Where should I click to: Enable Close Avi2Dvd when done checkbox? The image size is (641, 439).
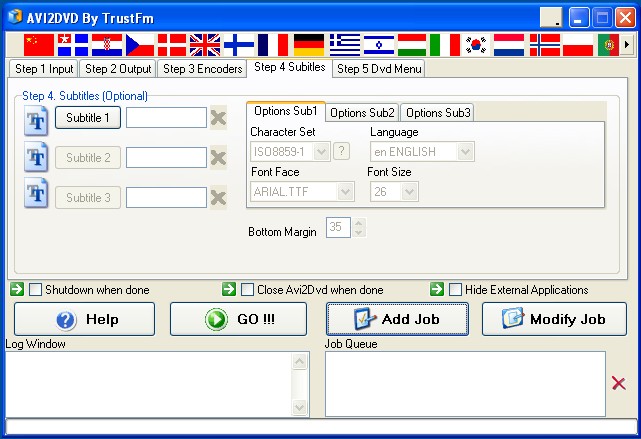[247, 290]
